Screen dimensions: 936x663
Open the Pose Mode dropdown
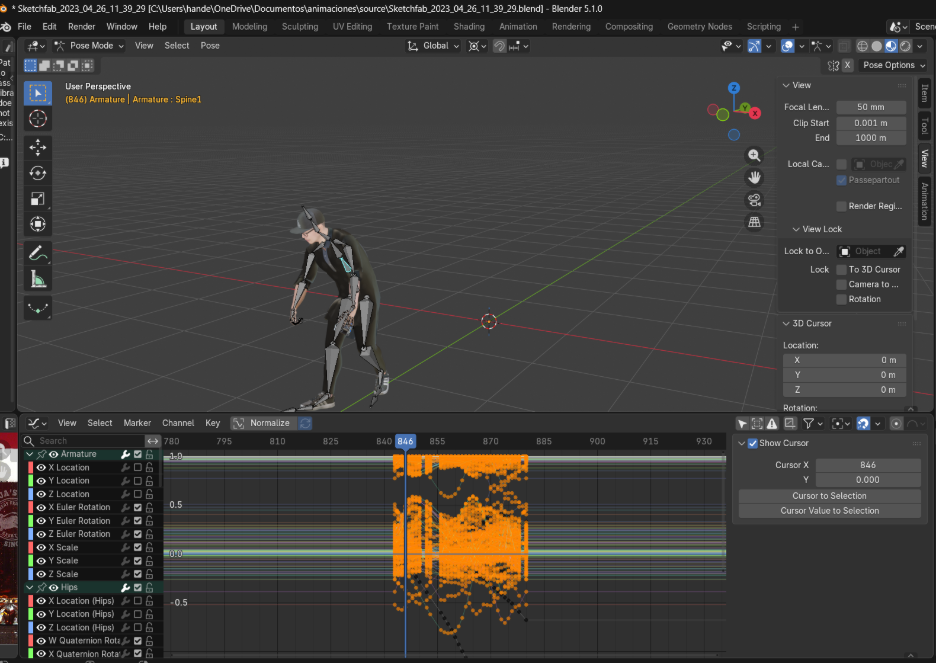90,45
